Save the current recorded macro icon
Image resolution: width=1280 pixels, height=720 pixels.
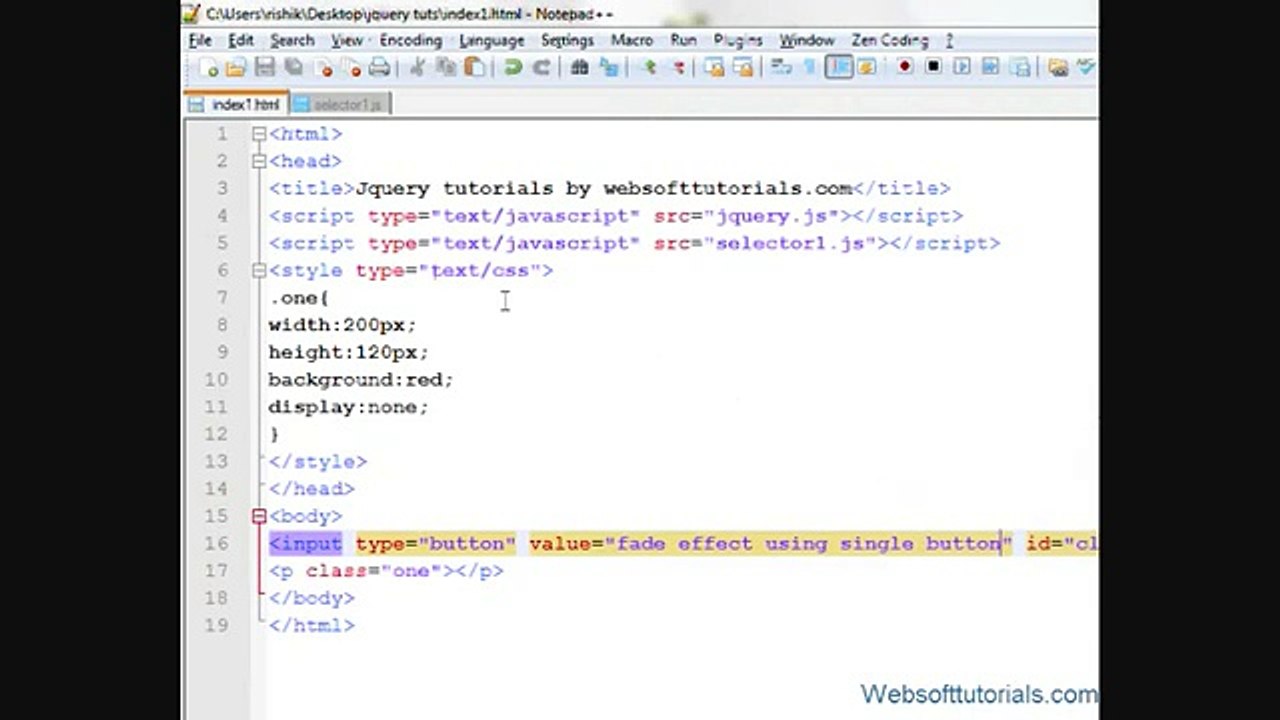[1019, 67]
